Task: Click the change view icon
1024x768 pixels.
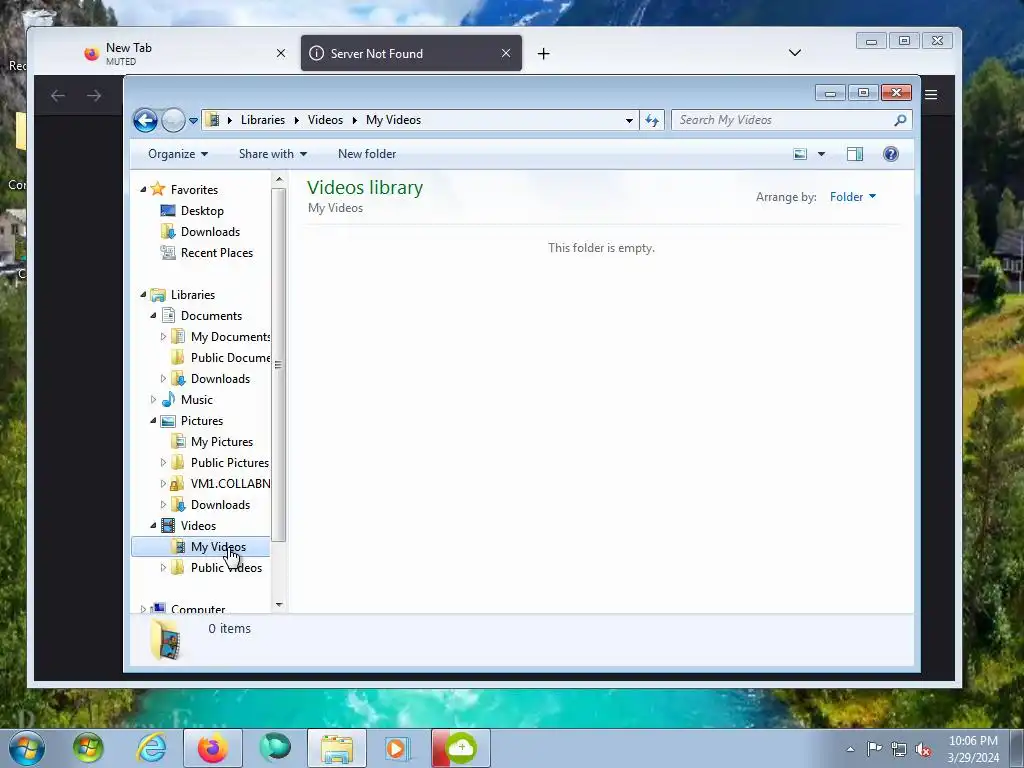Action: tap(800, 154)
